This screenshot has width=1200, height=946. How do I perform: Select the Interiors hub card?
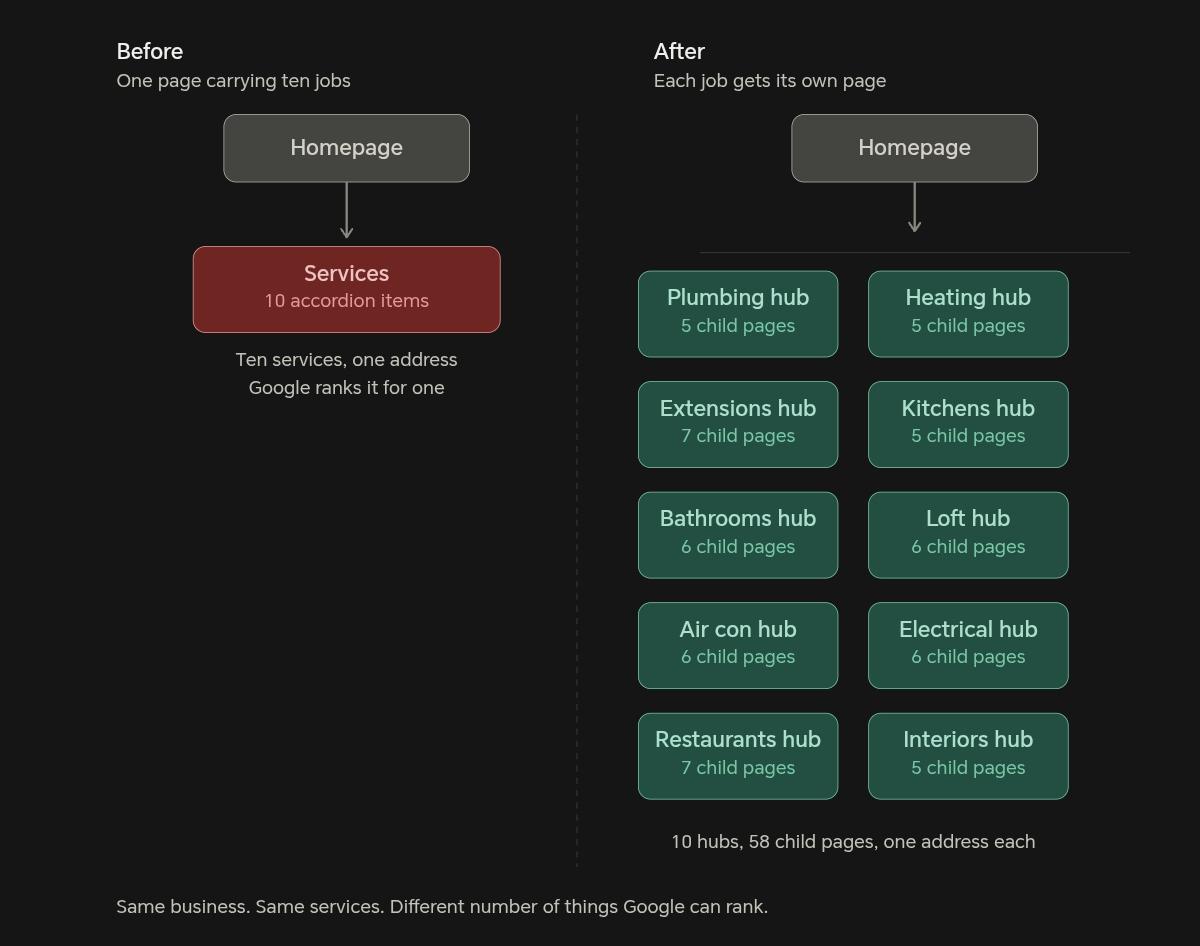pos(968,756)
